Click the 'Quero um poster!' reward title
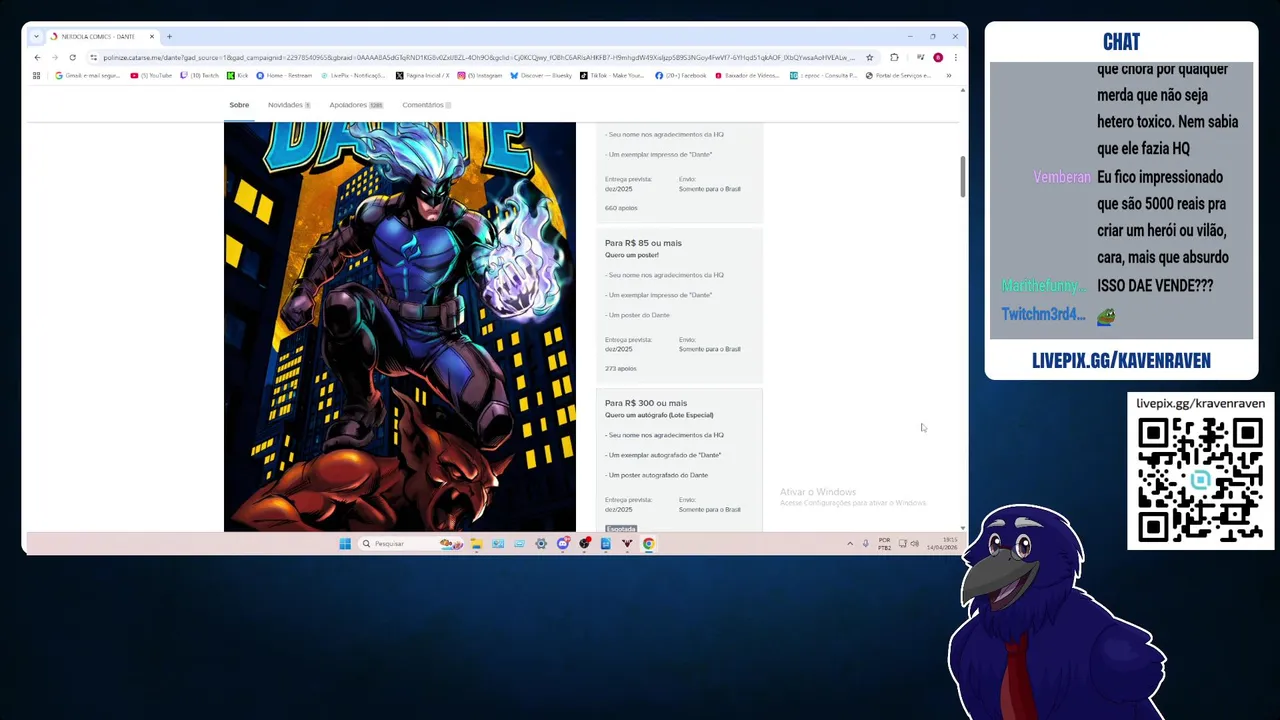 [632, 255]
